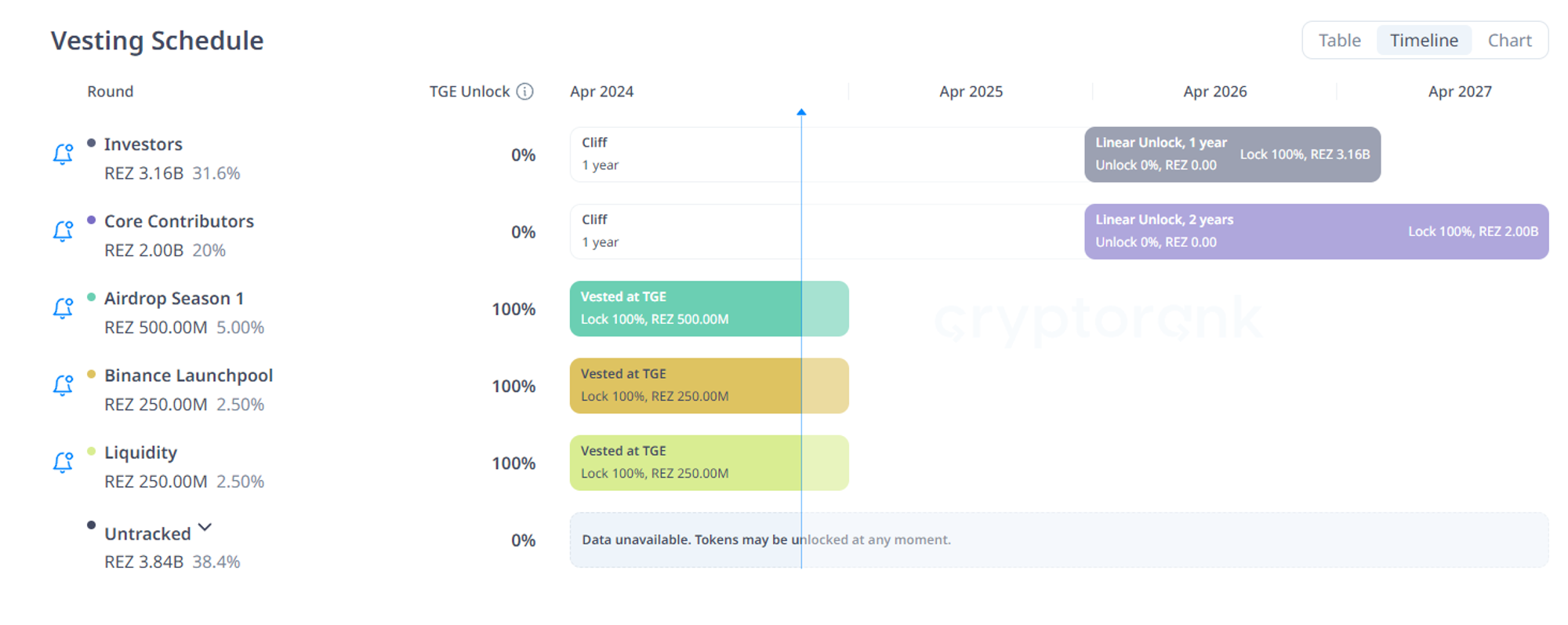This screenshot has height=625, width=1568.
Task: Click the Investors notification bell icon
Action: click(63, 154)
